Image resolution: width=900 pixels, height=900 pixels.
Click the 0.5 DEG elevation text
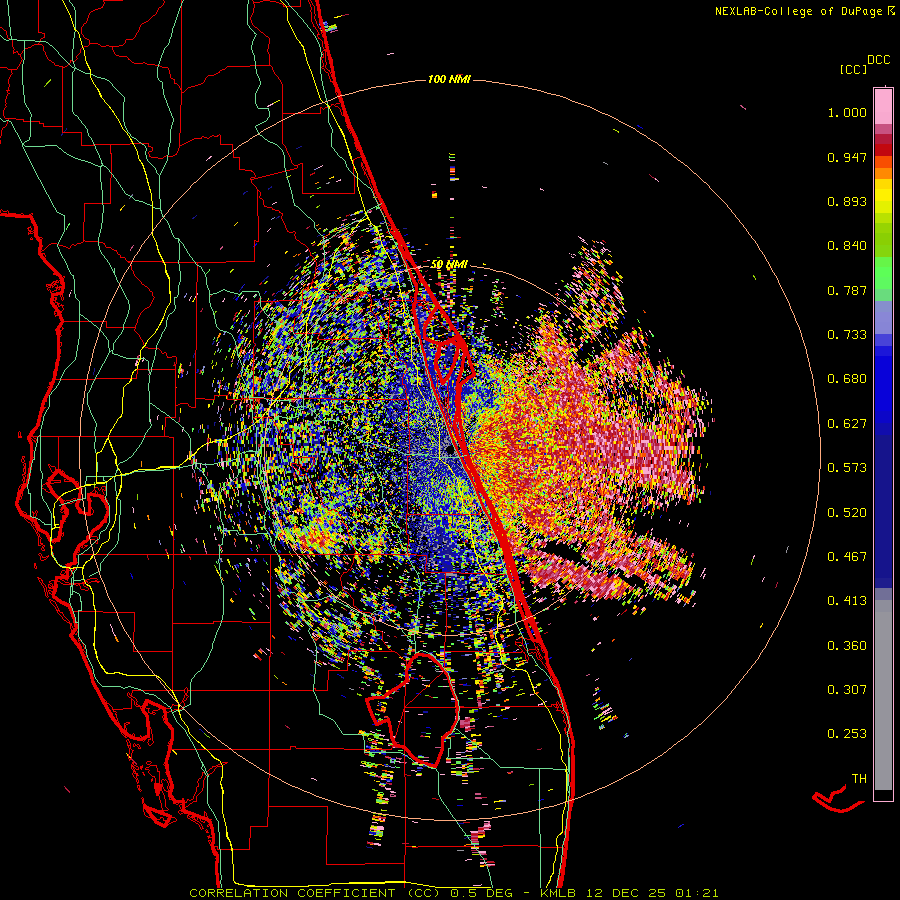[x=483, y=893]
